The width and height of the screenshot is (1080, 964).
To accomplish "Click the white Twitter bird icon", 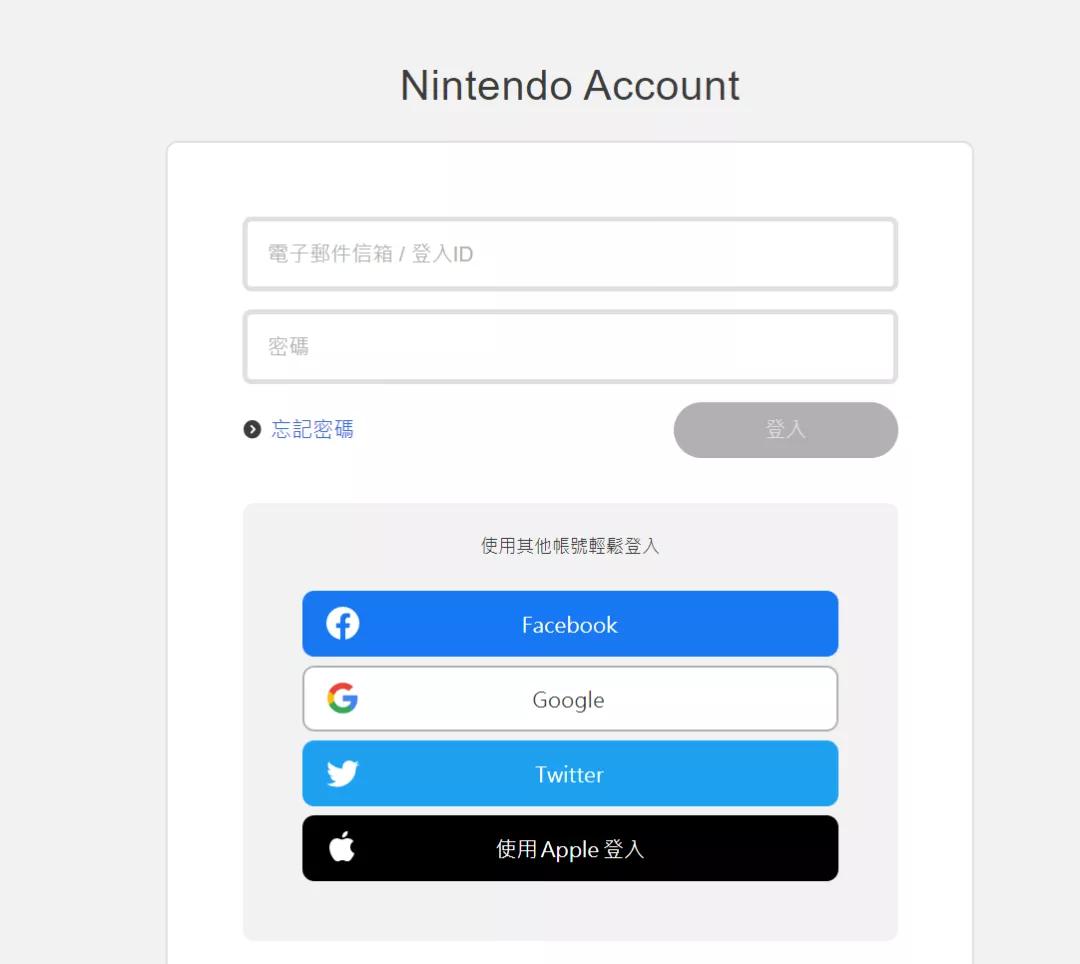I will pyautogui.click(x=342, y=773).
